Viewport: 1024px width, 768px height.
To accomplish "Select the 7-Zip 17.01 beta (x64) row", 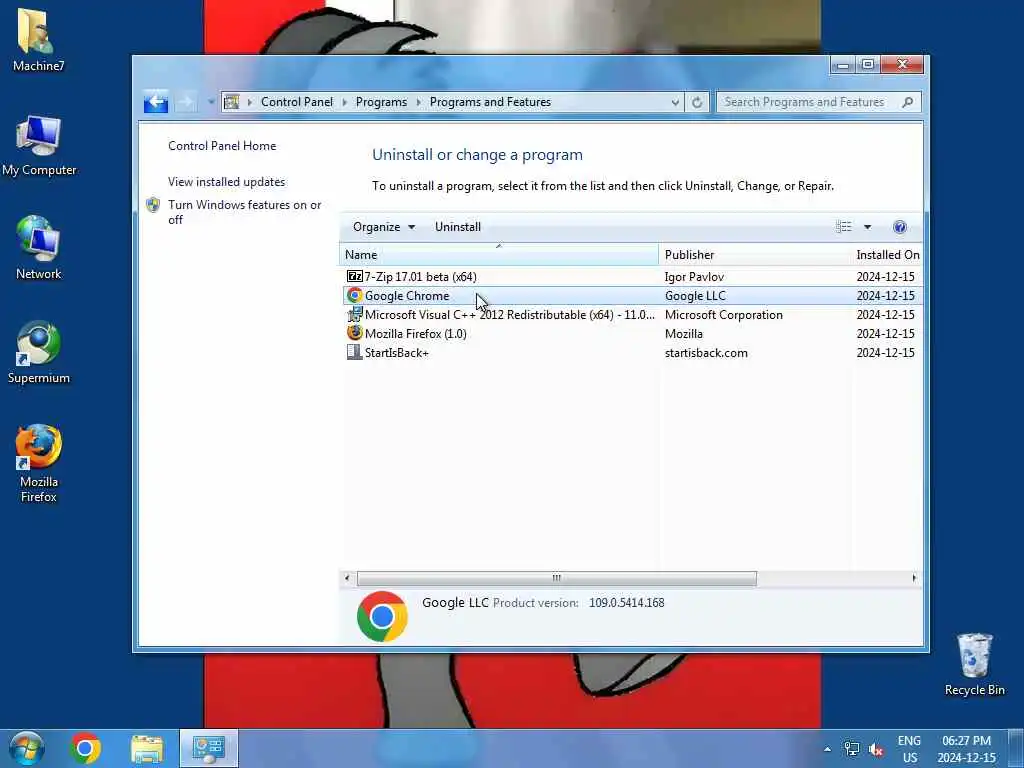I will click(x=632, y=276).
